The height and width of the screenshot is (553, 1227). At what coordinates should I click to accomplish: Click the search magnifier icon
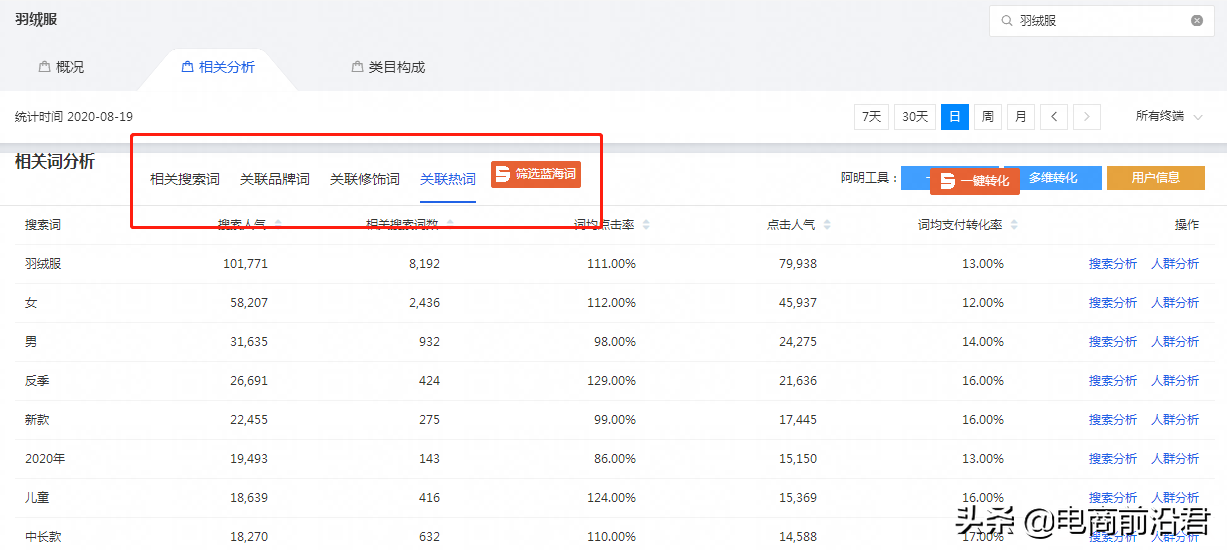pyautogui.click(x=1005, y=20)
